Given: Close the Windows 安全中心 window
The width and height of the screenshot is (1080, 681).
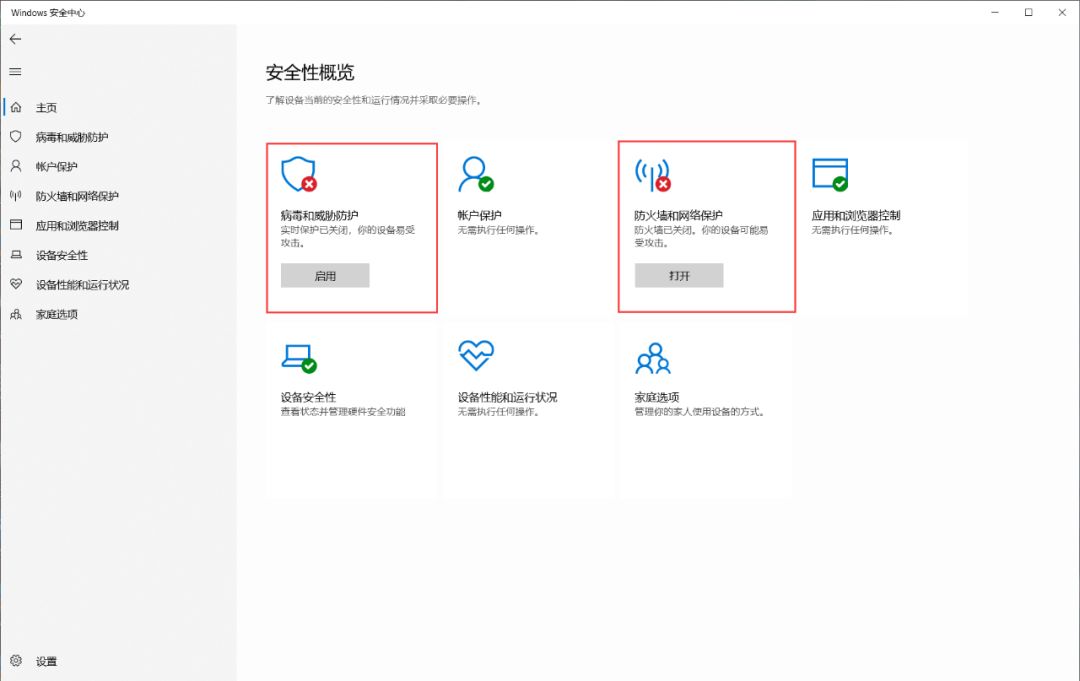Looking at the screenshot, I should click(1062, 12).
